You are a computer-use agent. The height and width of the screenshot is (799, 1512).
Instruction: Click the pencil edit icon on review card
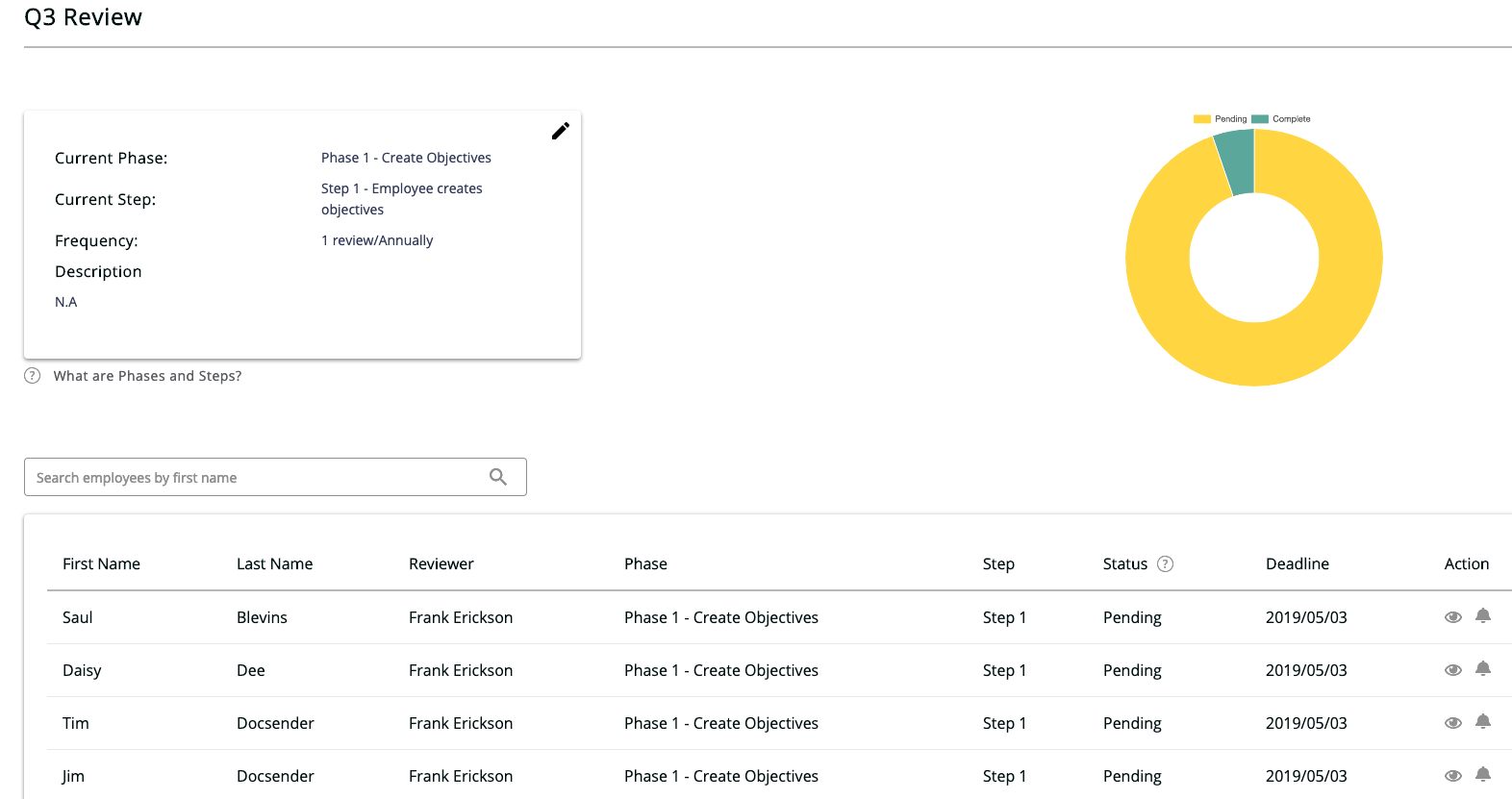561,131
